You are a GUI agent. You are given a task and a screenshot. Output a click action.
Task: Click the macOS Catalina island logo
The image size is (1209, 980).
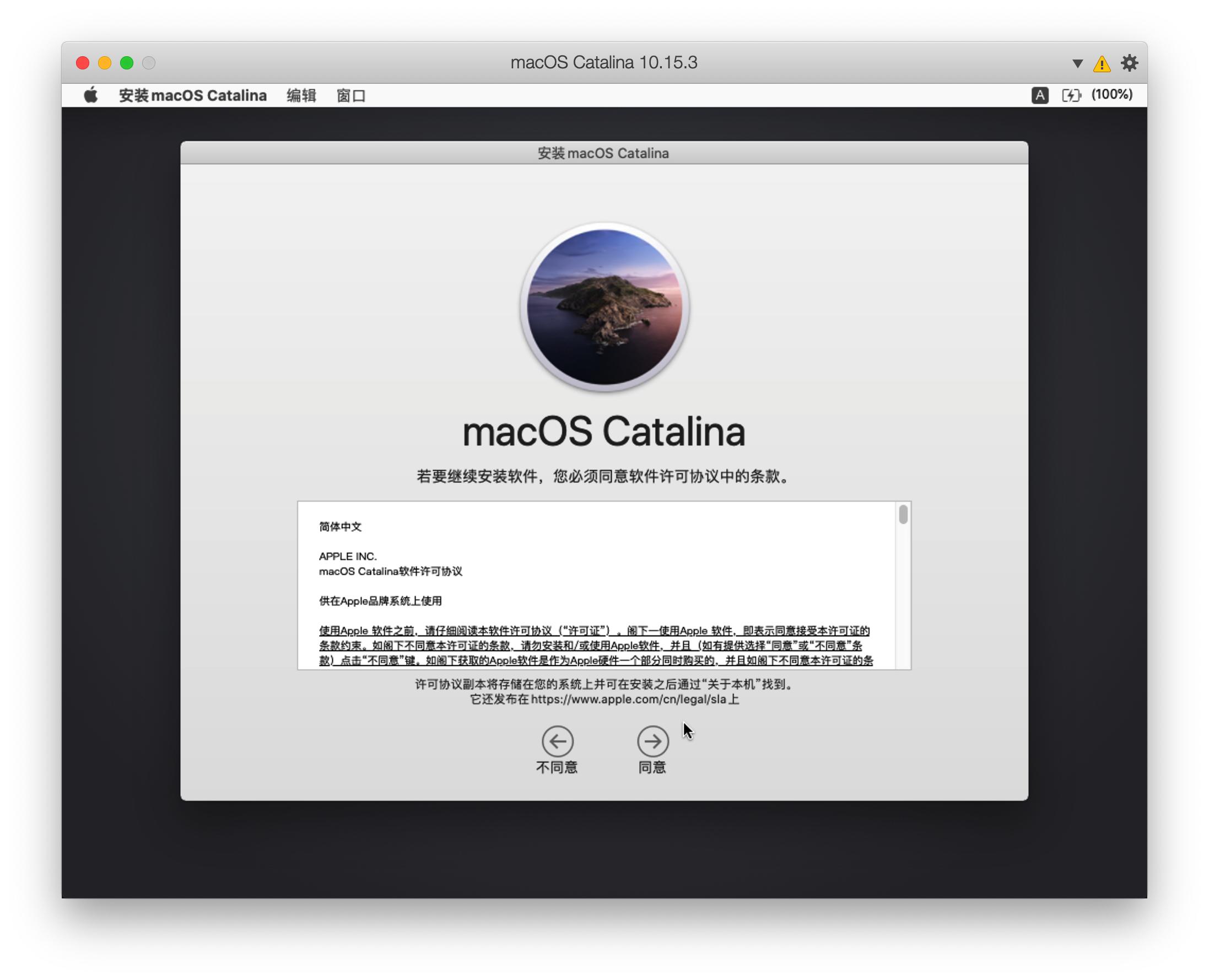coord(604,306)
